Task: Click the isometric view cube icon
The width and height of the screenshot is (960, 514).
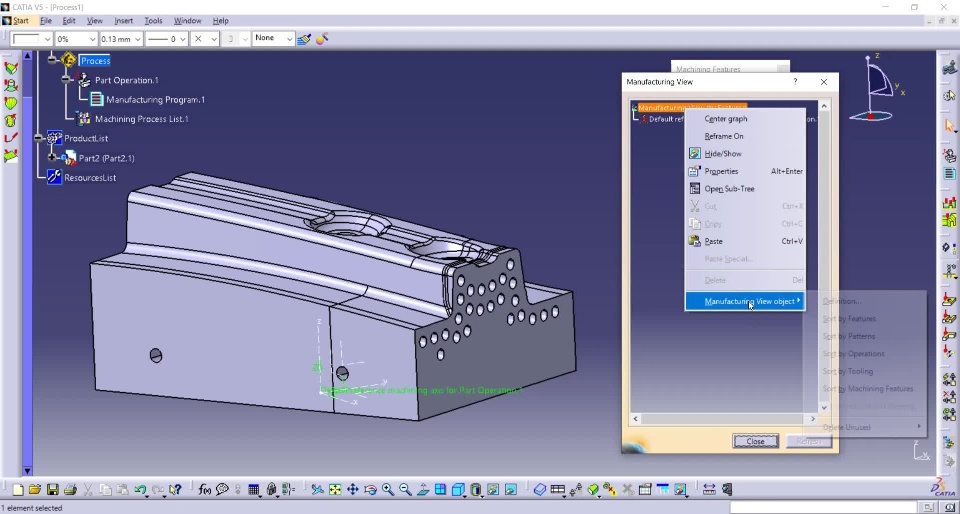Action: tap(458, 490)
